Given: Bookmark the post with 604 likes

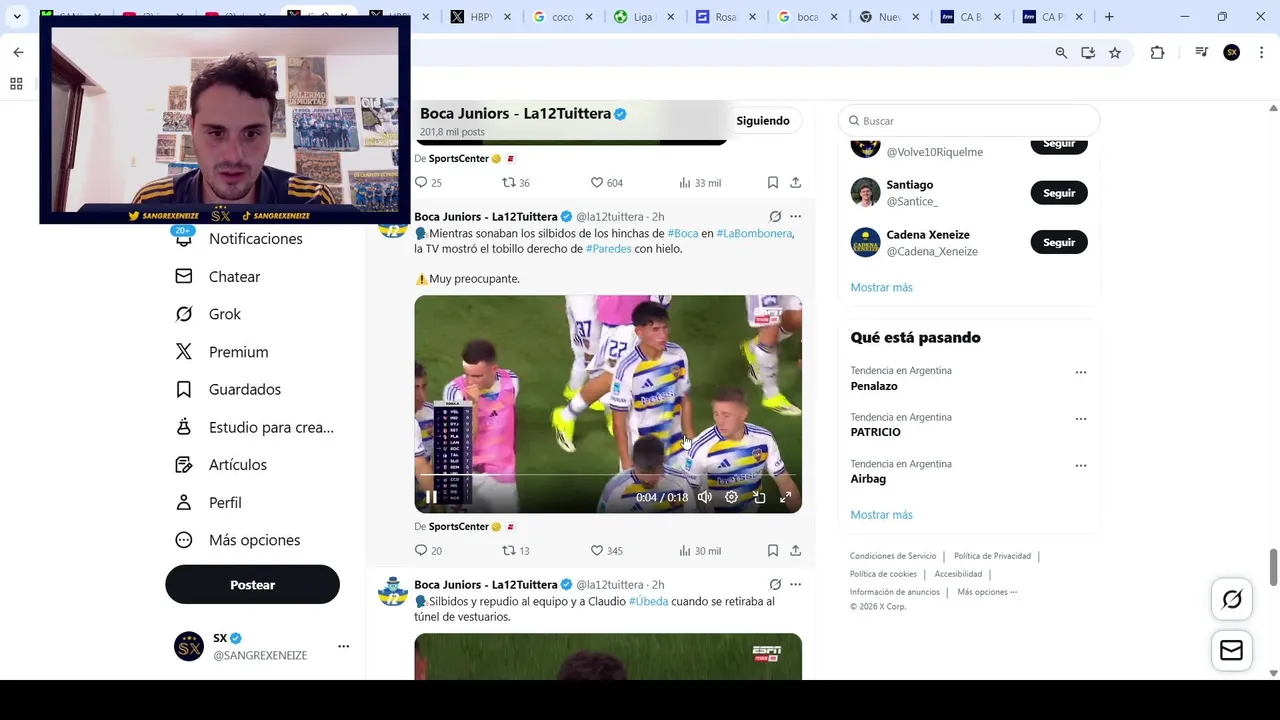Looking at the screenshot, I should coord(773,182).
